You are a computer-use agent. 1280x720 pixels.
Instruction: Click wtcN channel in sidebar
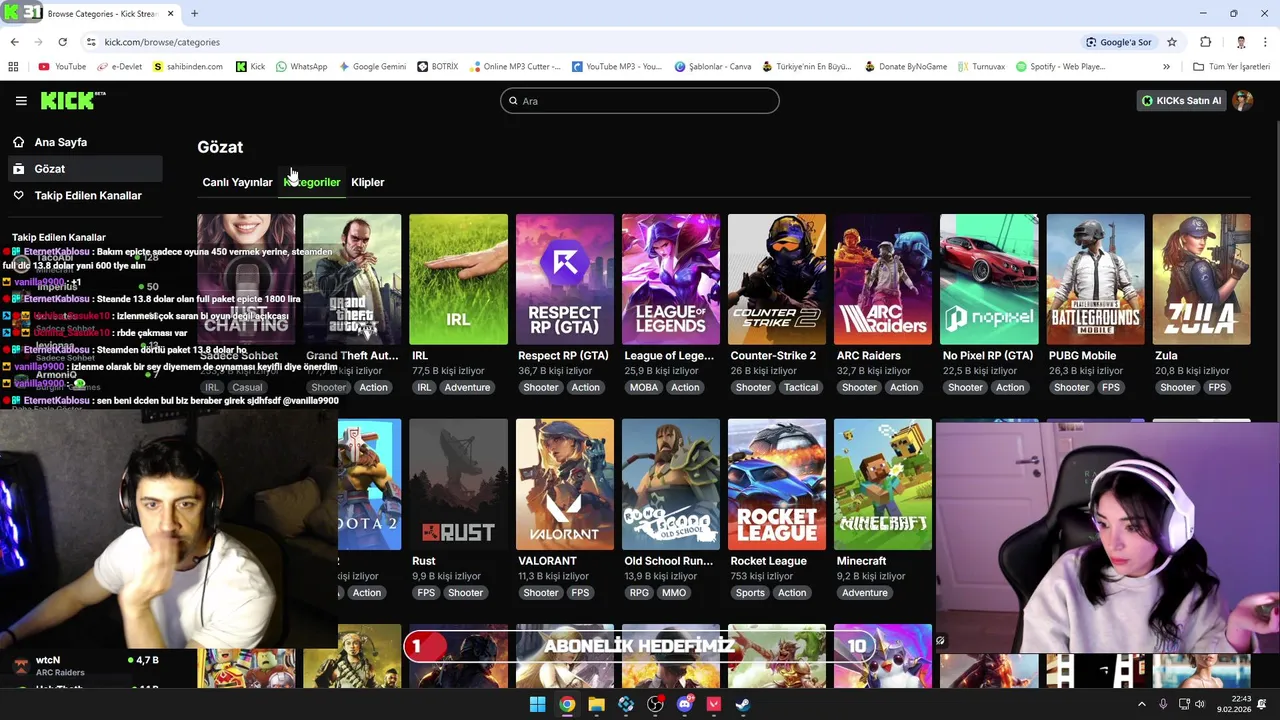pyautogui.click(x=83, y=666)
